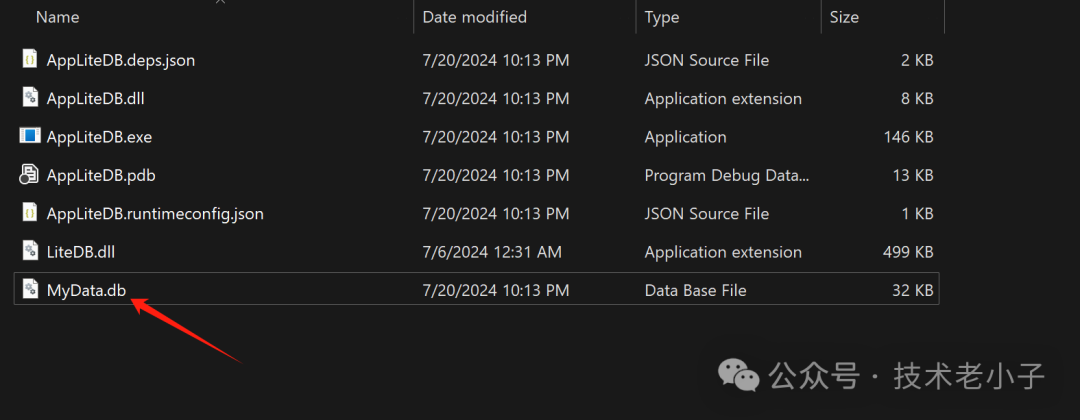Click the 7/6/2024 12:31 AM date entry

point(490,252)
